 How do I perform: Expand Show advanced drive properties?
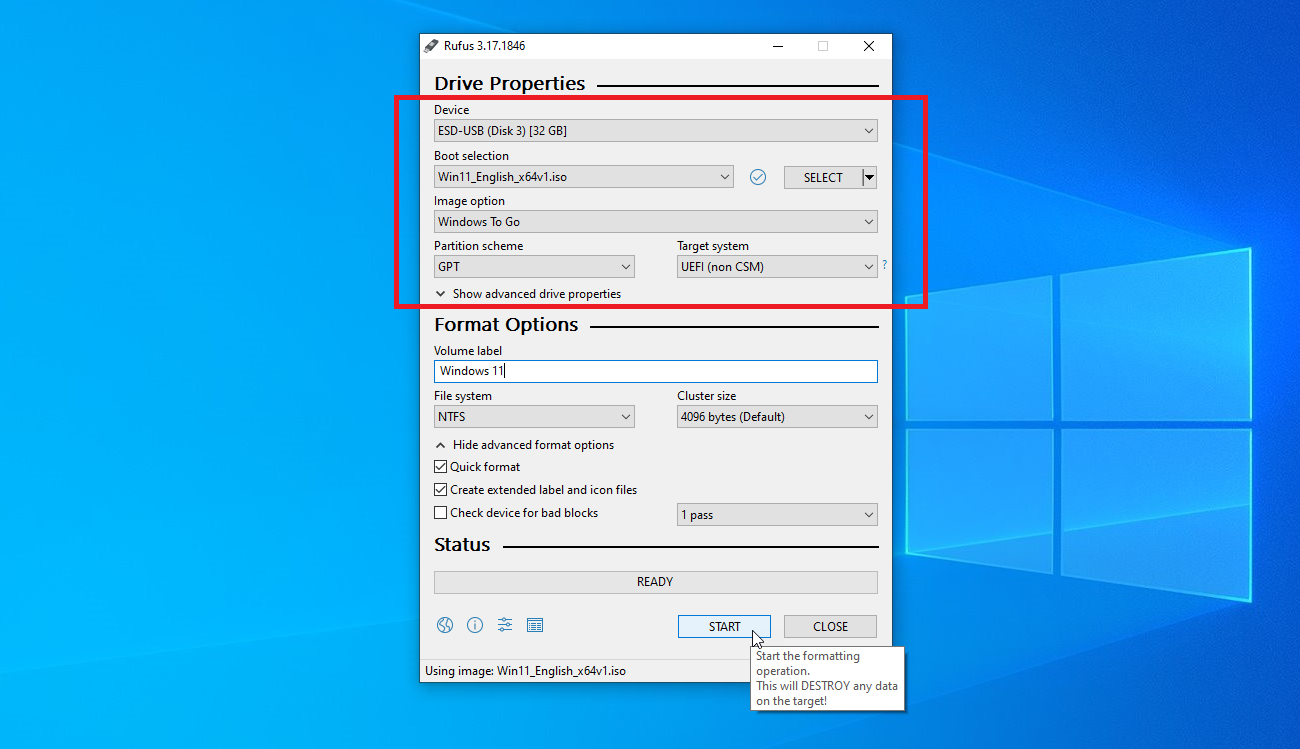tap(528, 294)
